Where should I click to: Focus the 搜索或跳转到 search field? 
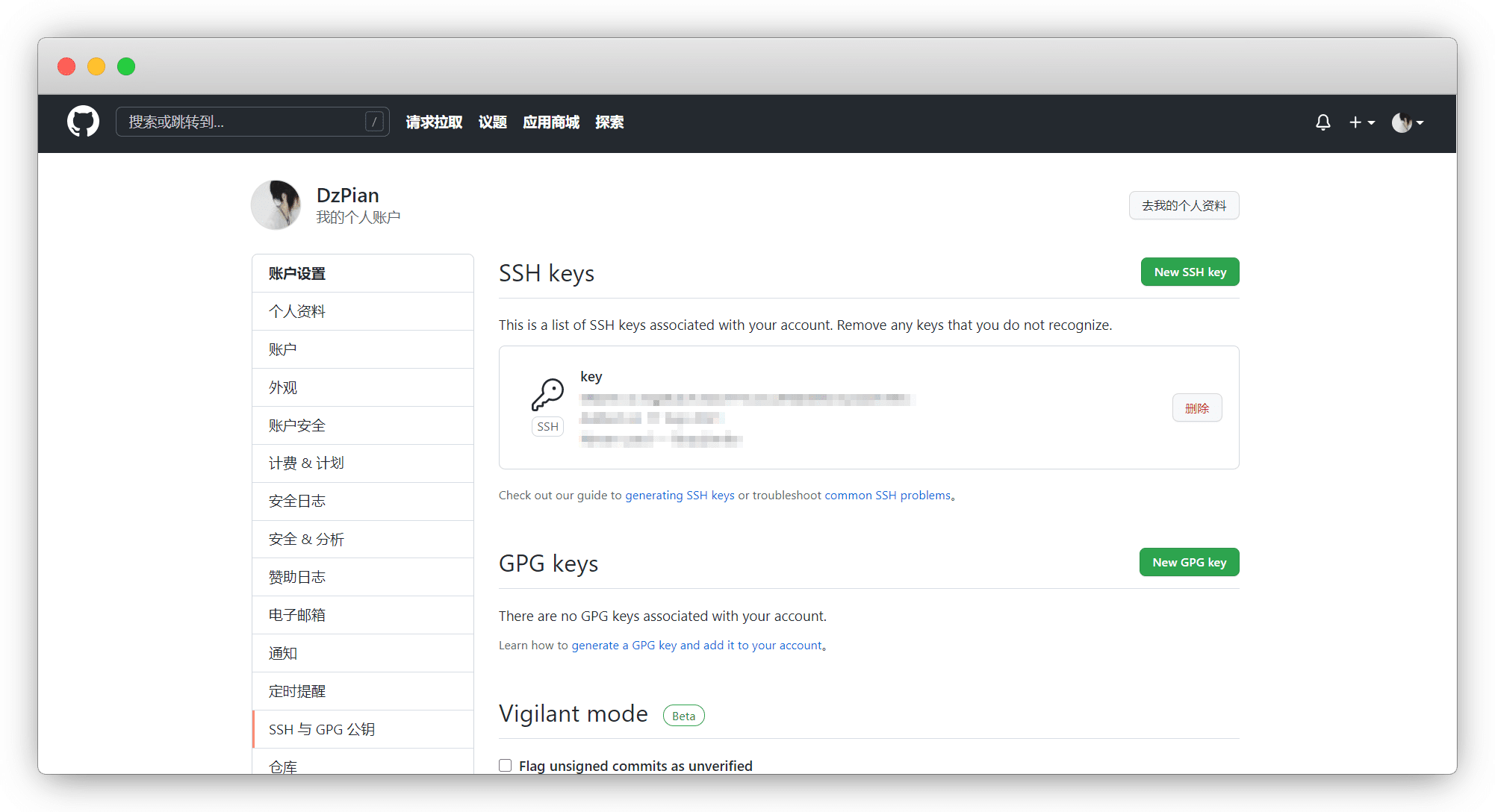point(239,122)
